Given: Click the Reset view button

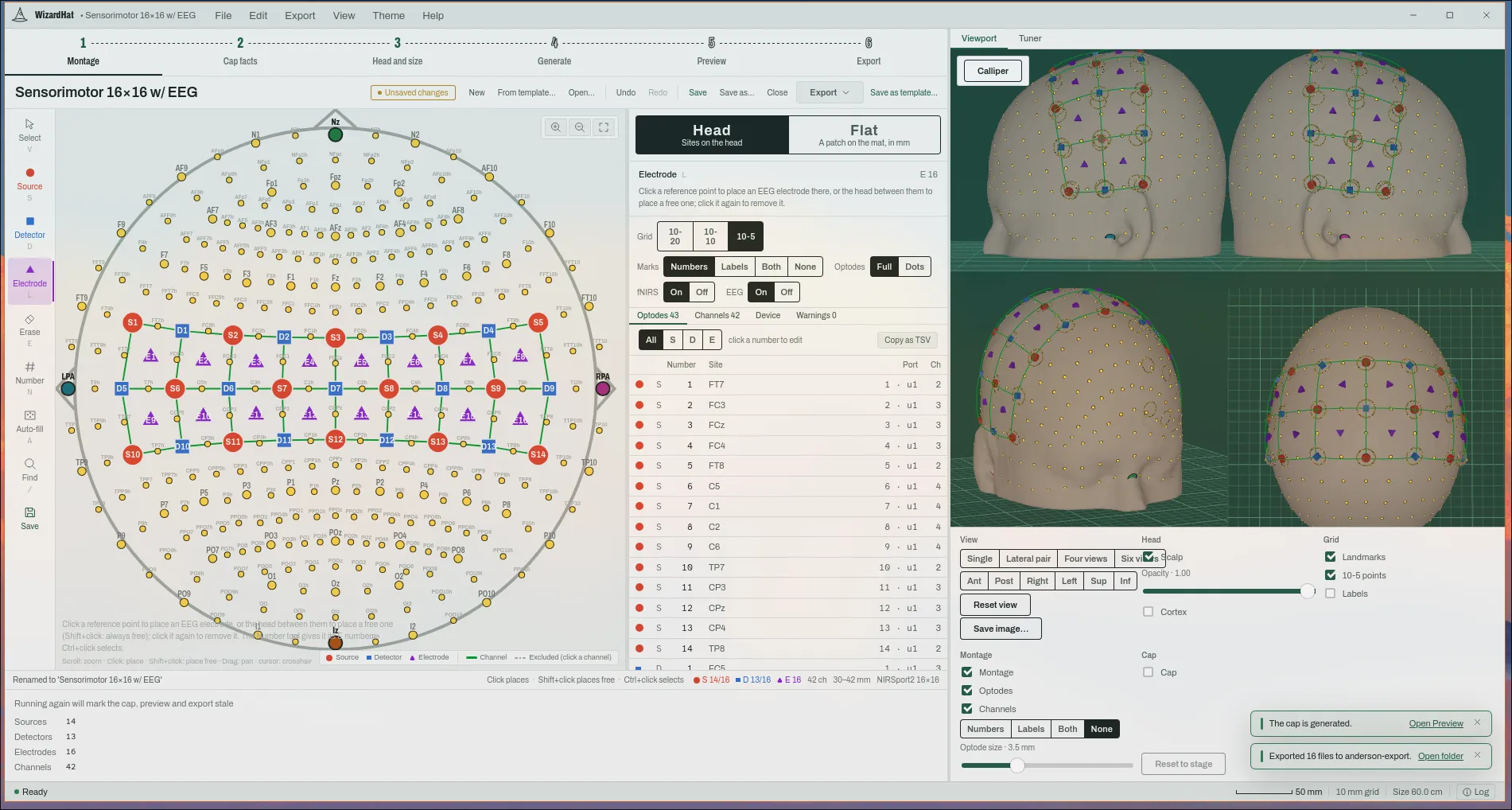Looking at the screenshot, I should click(x=995, y=605).
